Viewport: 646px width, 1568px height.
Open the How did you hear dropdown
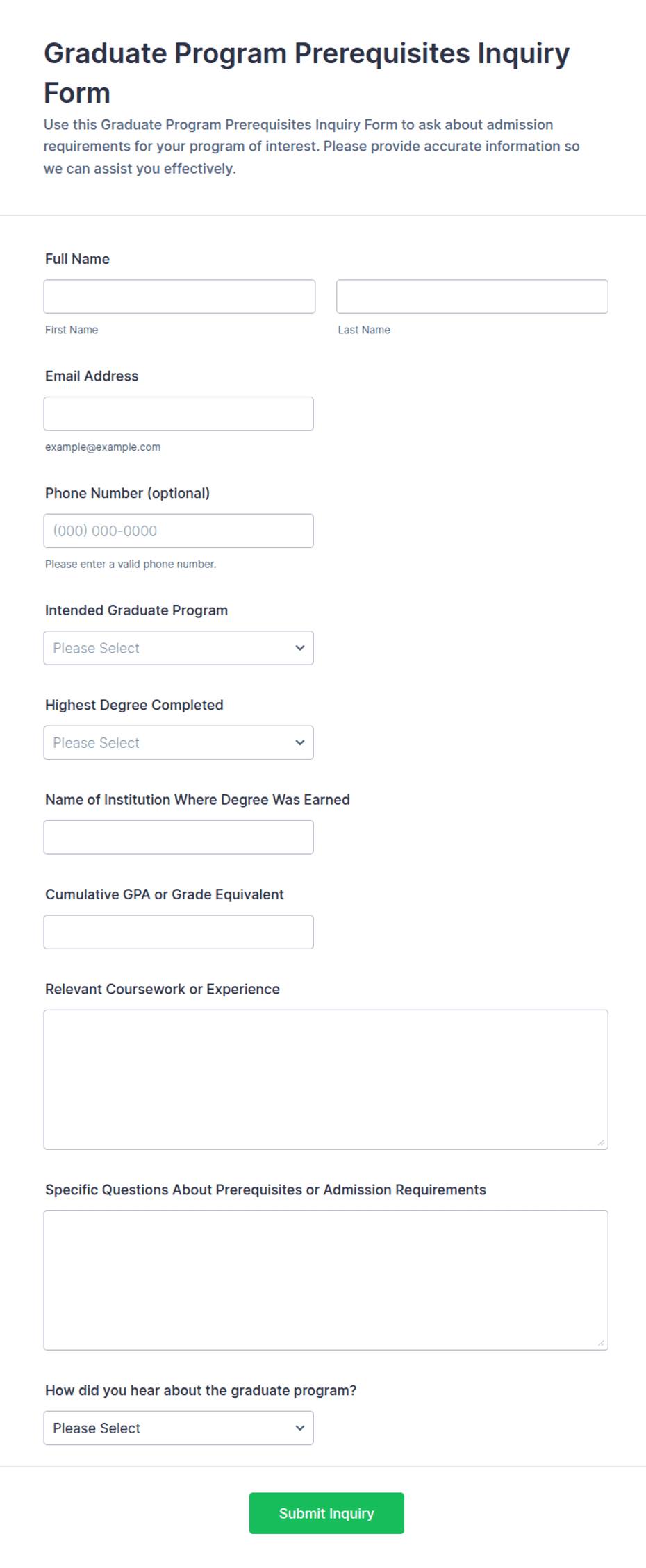click(179, 1428)
